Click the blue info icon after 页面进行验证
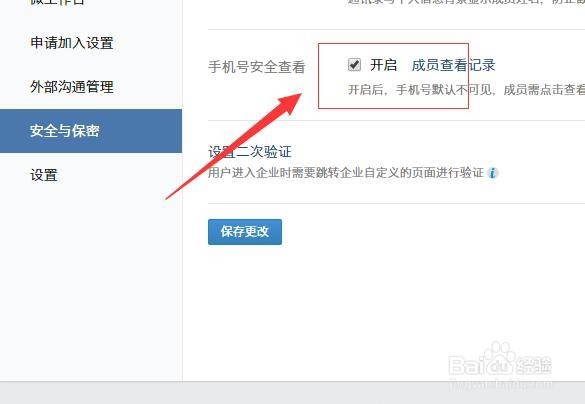The width and height of the screenshot is (585, 404). [x=493, y=173]
